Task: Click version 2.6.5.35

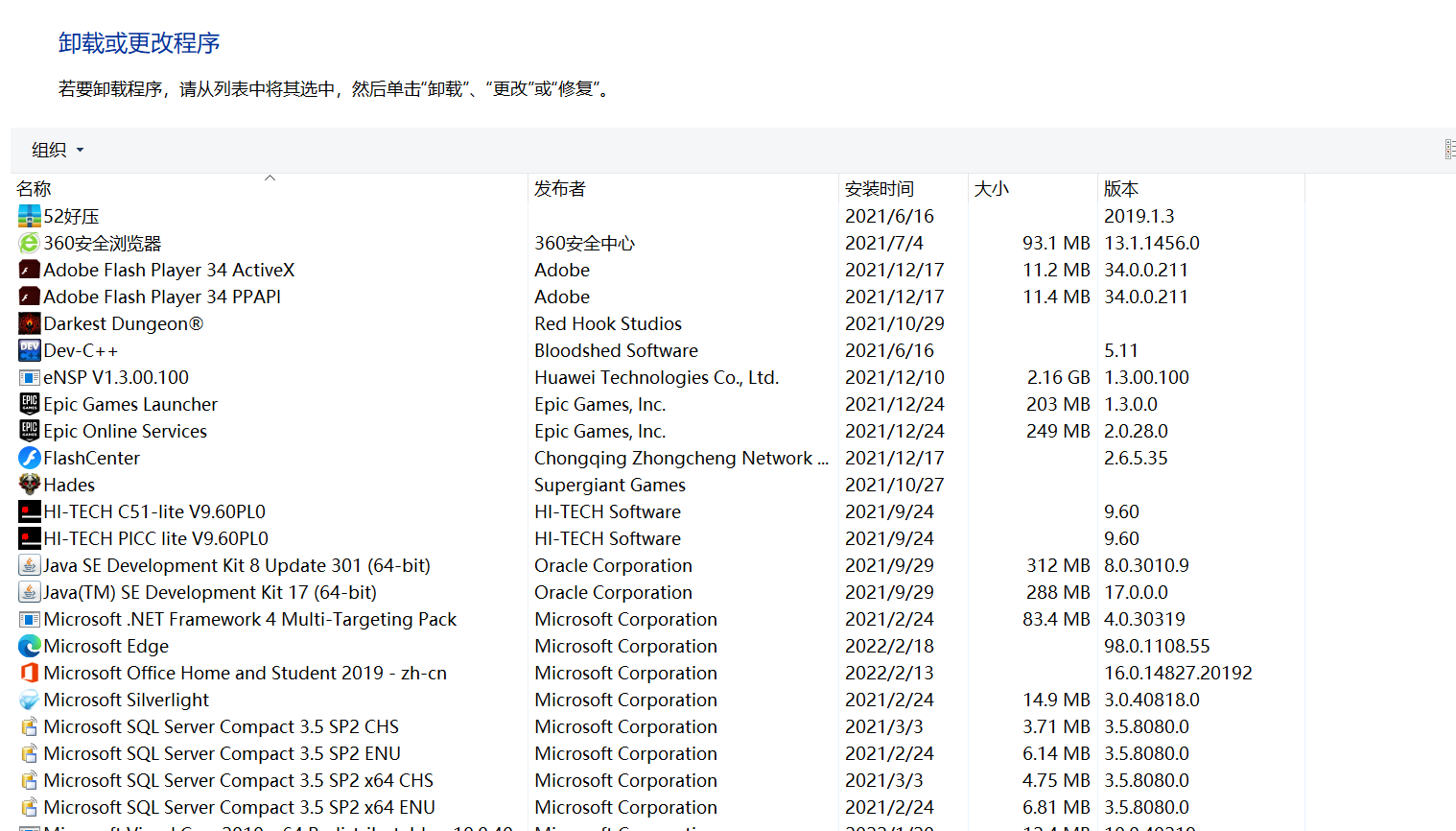Action: click(x=1136, y=458)
